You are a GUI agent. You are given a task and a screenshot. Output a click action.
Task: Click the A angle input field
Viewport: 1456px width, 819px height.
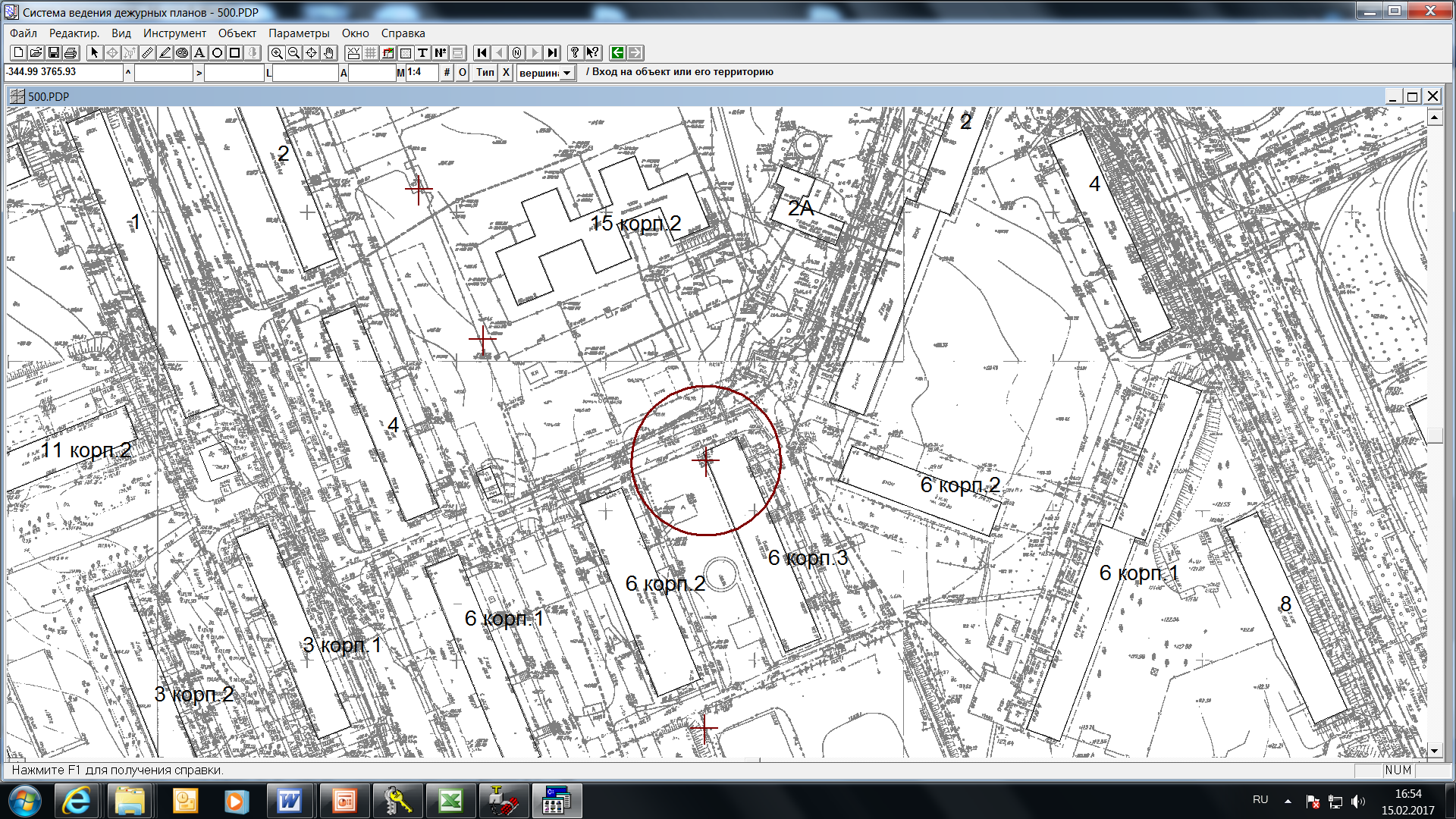tap(372, 73)
